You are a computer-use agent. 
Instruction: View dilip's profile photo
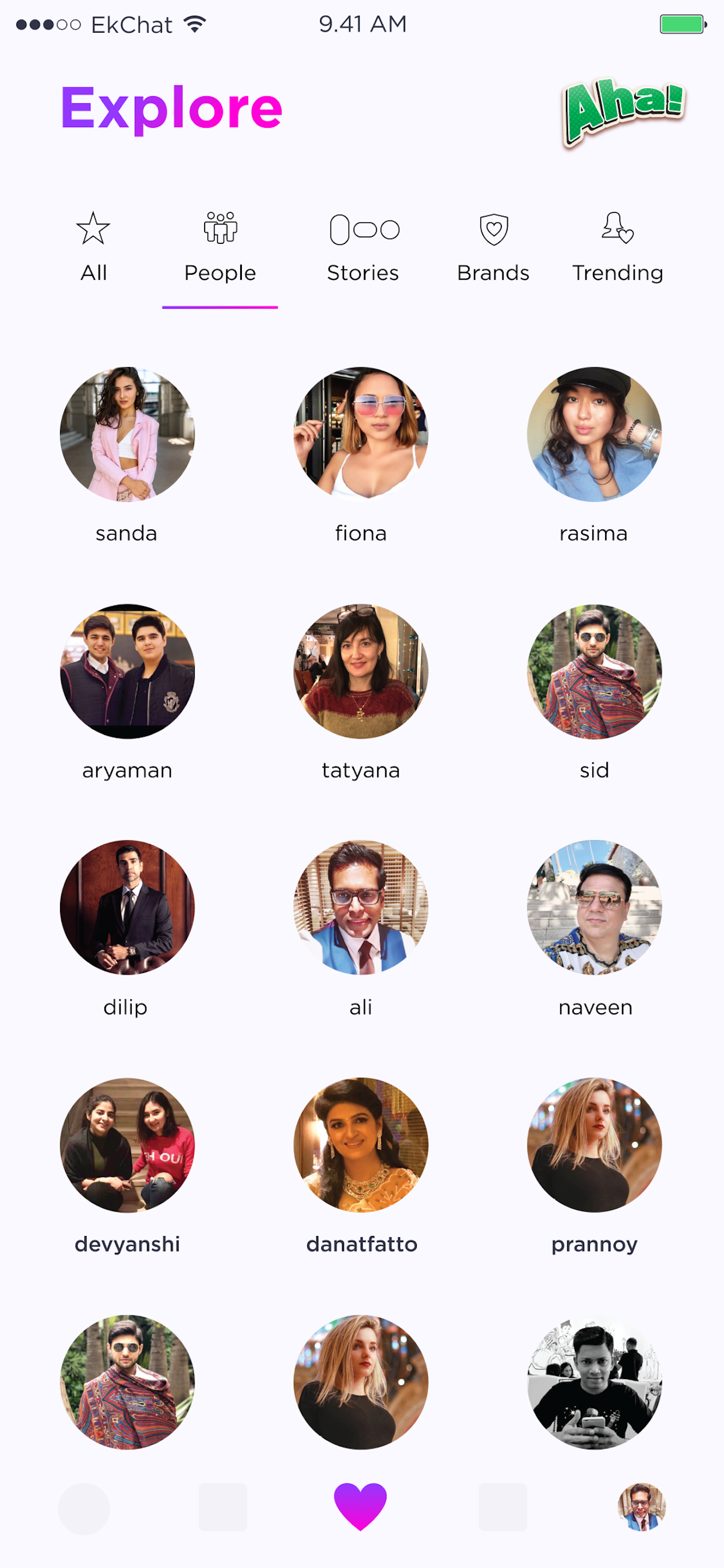pyautogui.click(x=127, y=908)
